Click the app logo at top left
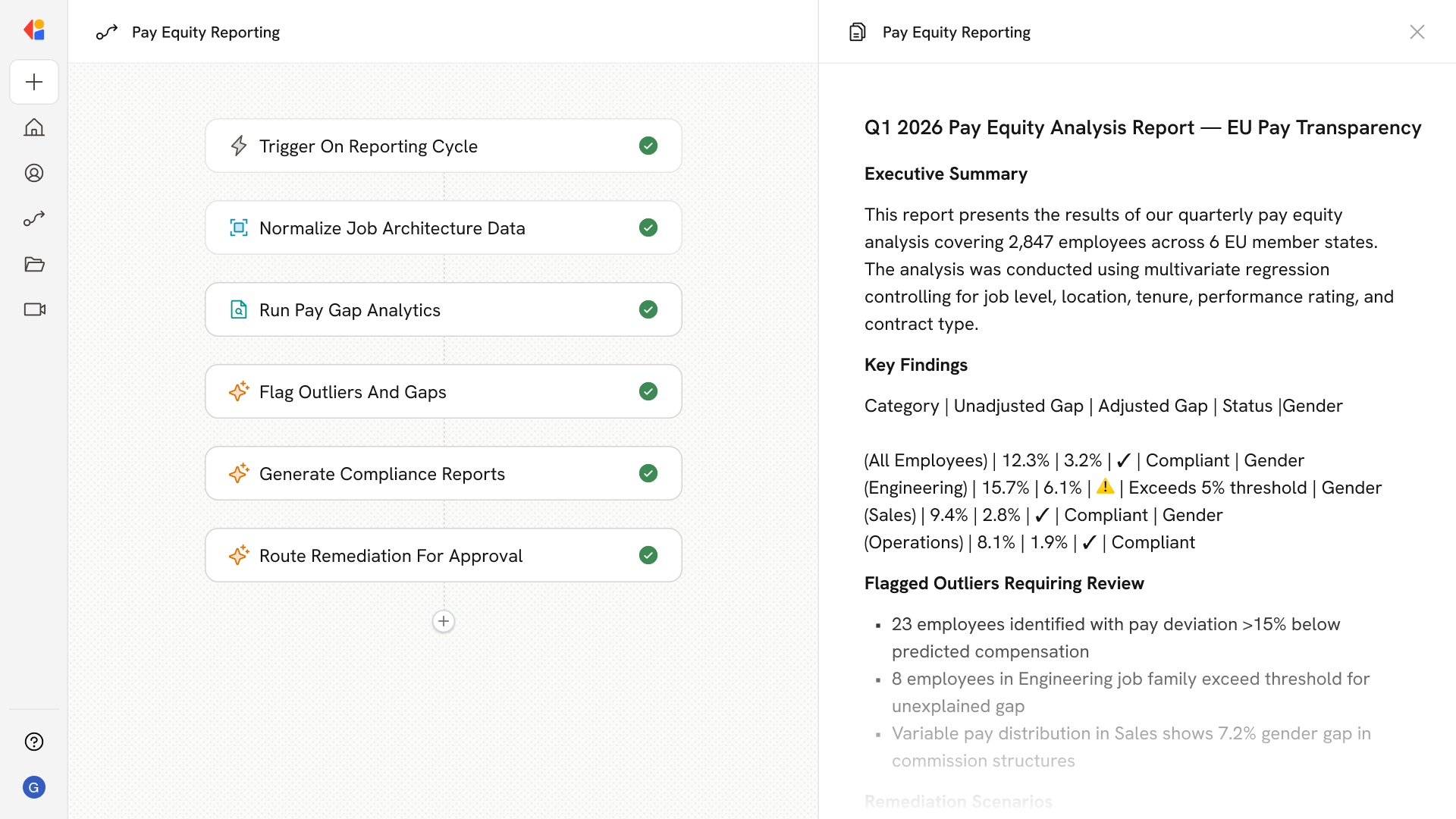This screenshot has height=819, width=1456. click(x=34, y=30)
